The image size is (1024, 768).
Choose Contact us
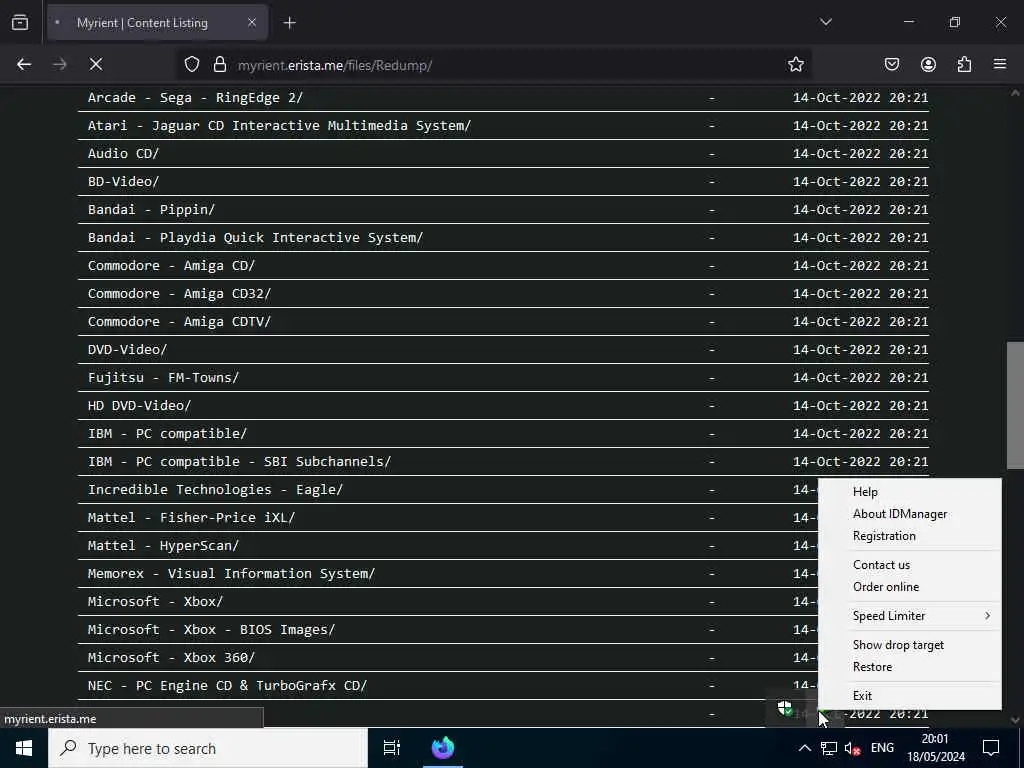click(x=909, y=565)
